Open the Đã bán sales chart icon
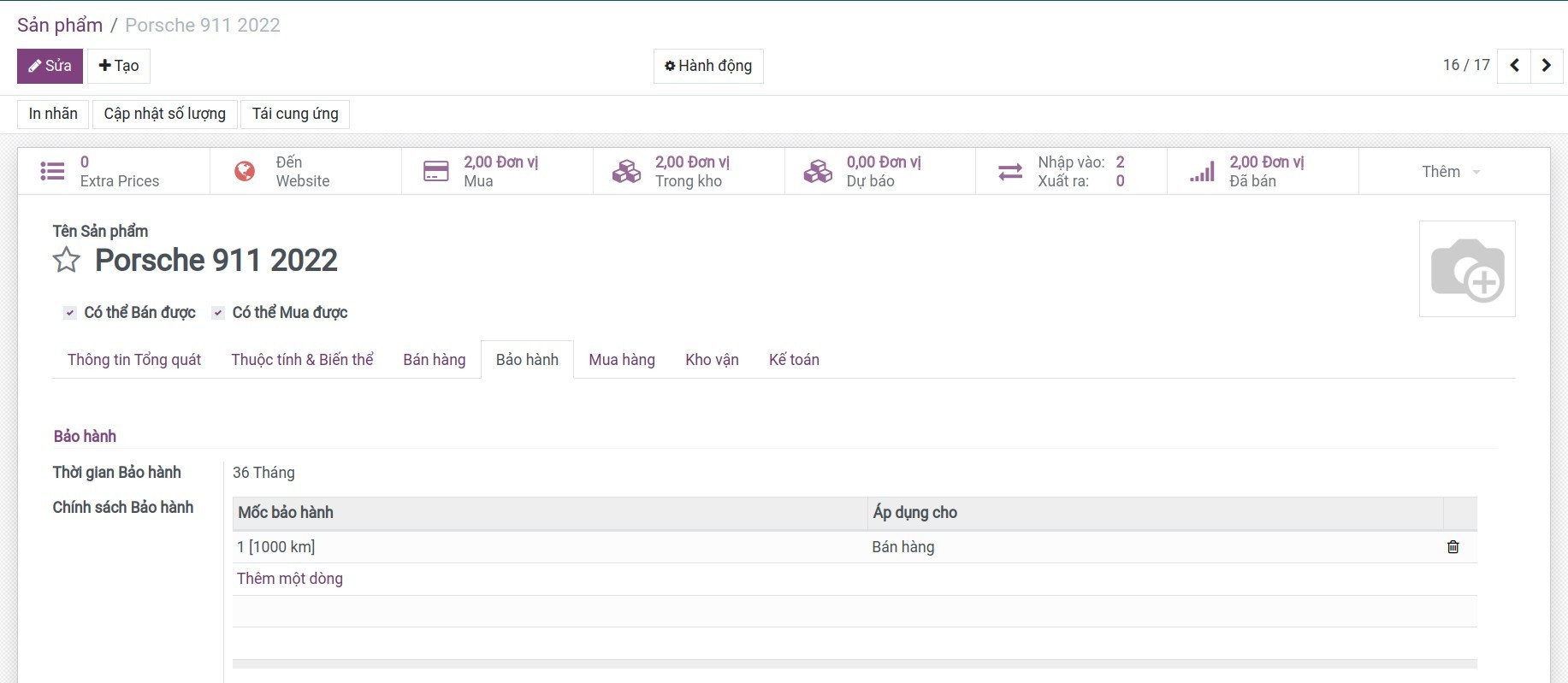Image resolution: width=1568 pixels, height=683 pixels. [x=1202, y=172]
